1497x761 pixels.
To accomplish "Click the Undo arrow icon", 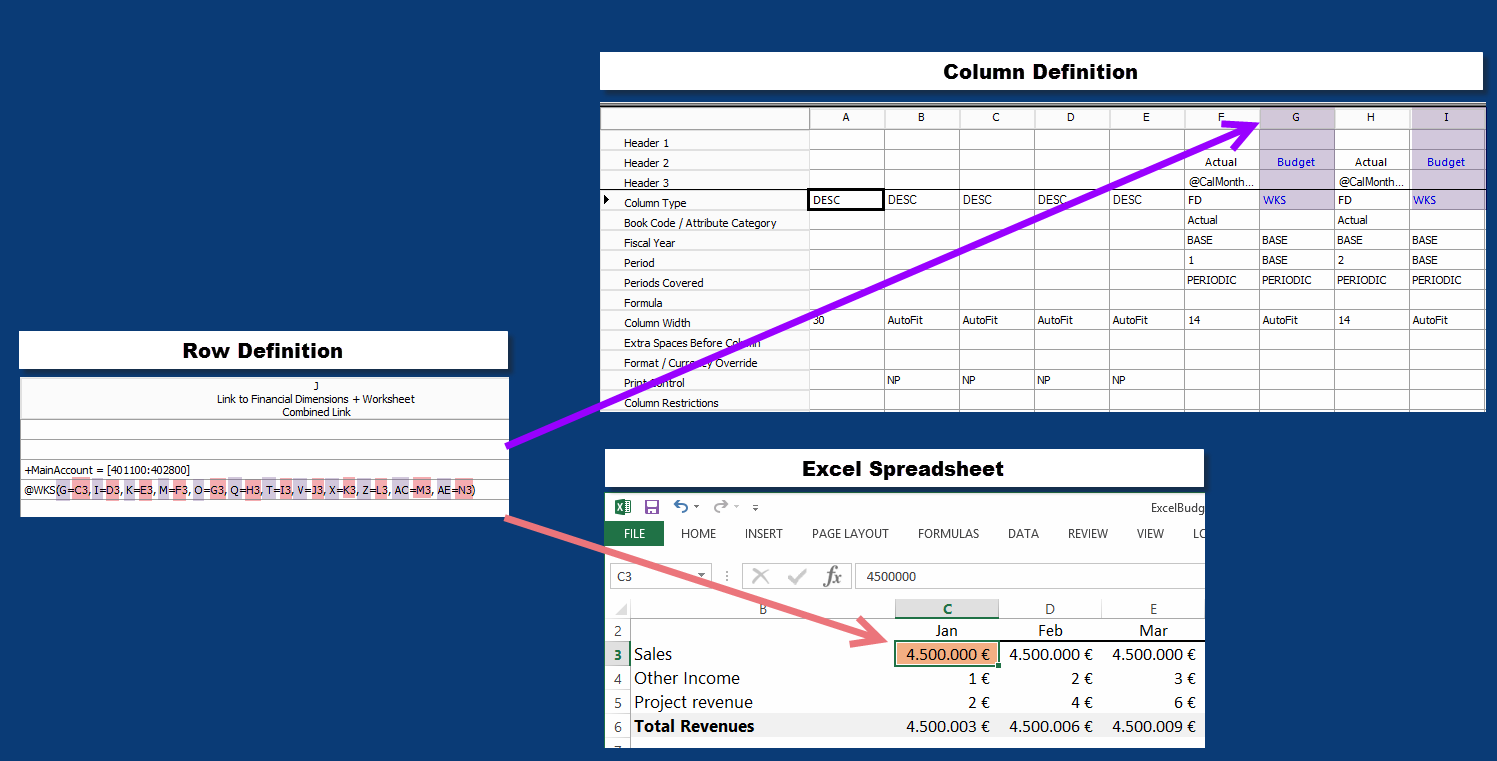I will pos(680,507).
